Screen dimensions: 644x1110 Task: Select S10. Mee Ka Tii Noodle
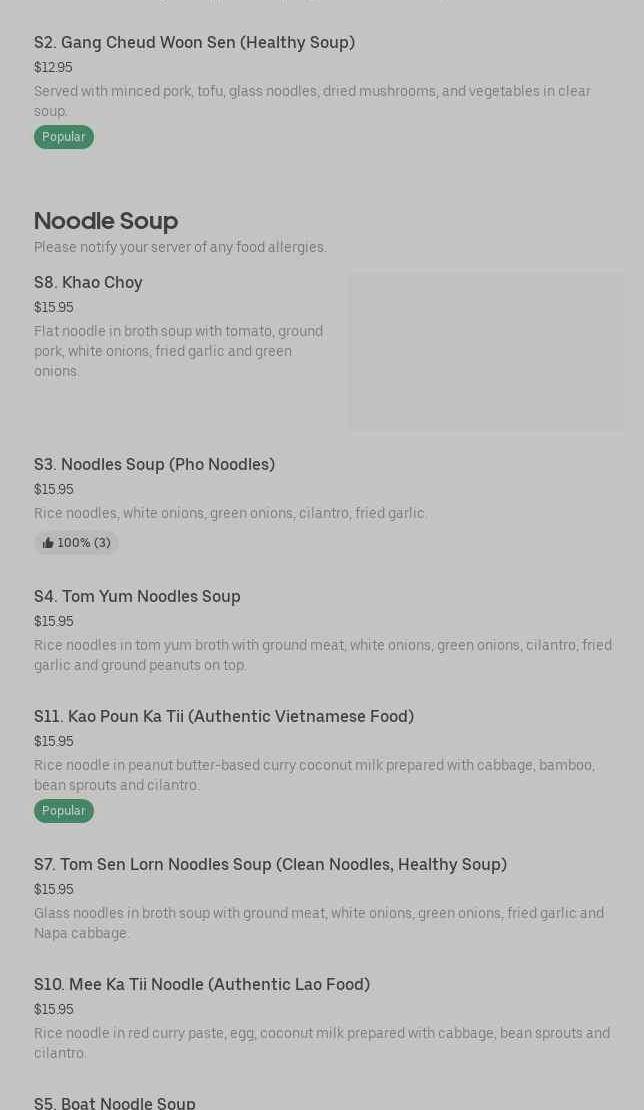pyautogui.click(x=202, y=984)
